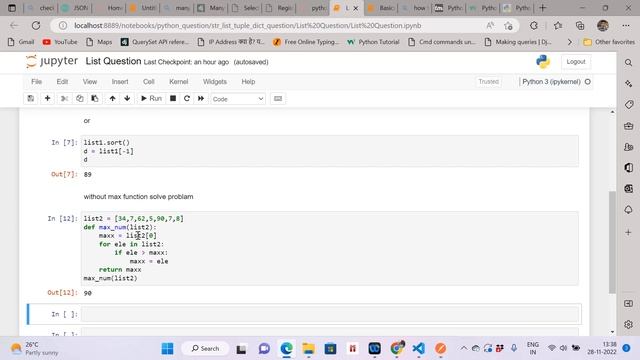Run the selected cell

click(151, 98)
